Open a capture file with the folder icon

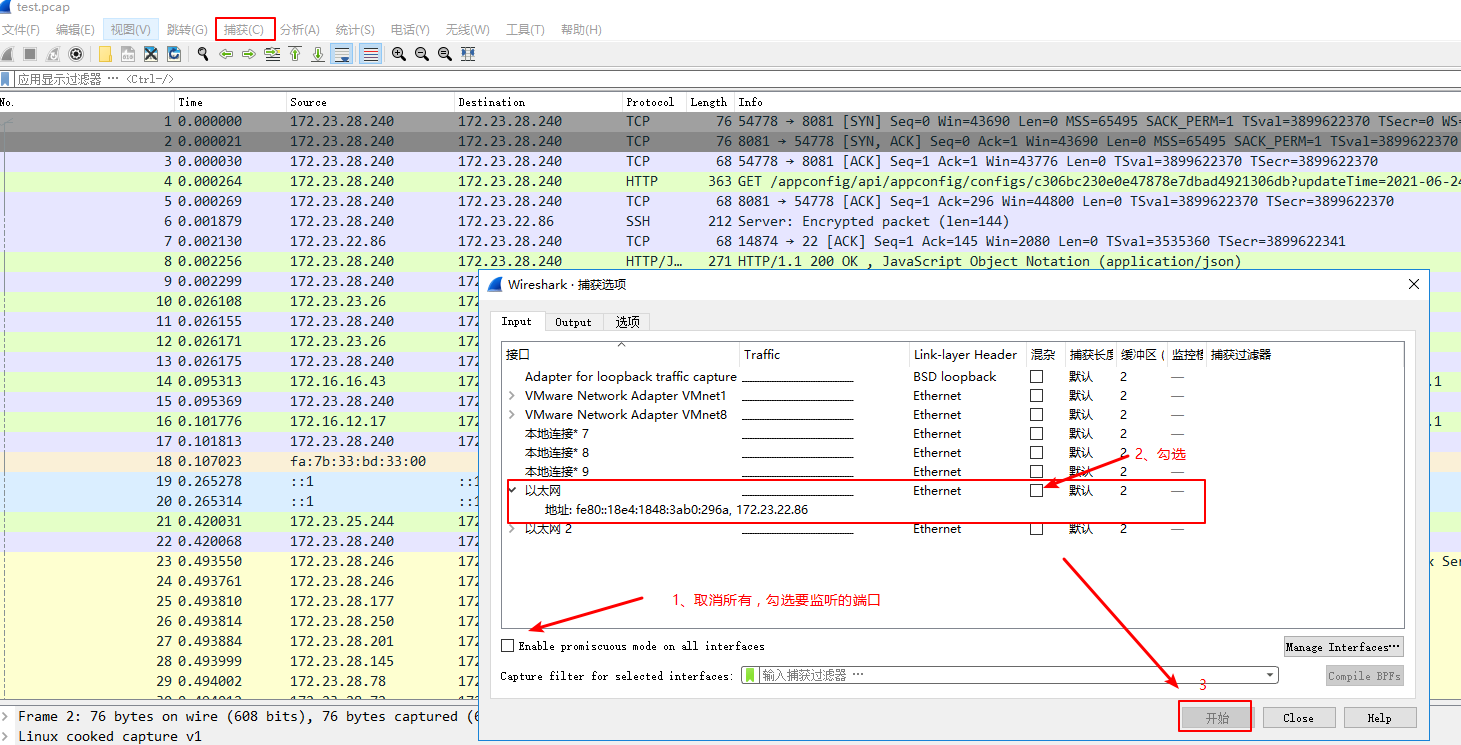(105, 54)
